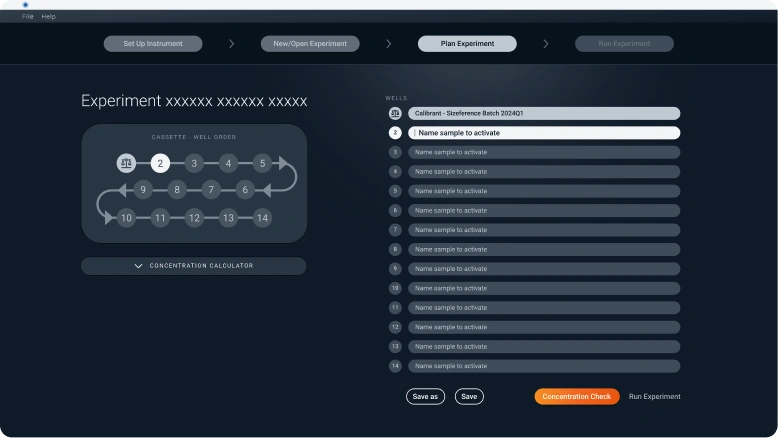Activate the well 12 sample name field

(544, 327)
